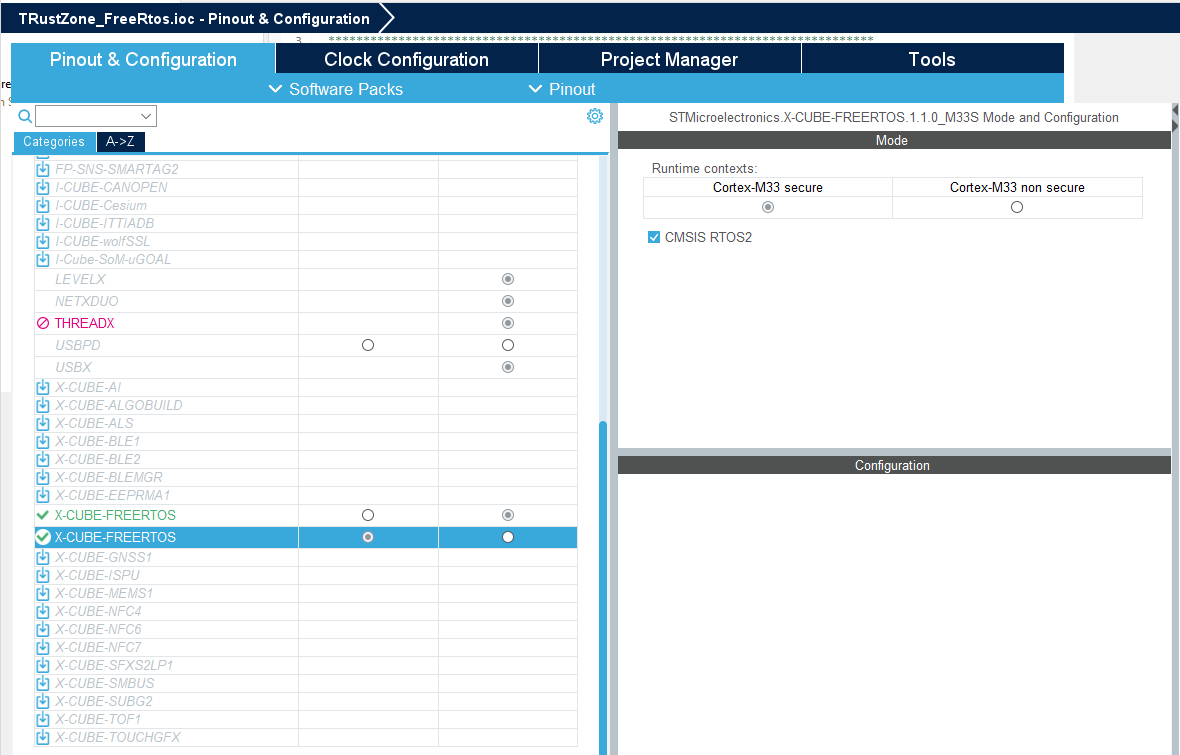Disable the CMSIS RTOS2 checkbox
Image resolution: width=1180 pixels, height=755 pixels.
pyautogui.click(x=653, y=237)
